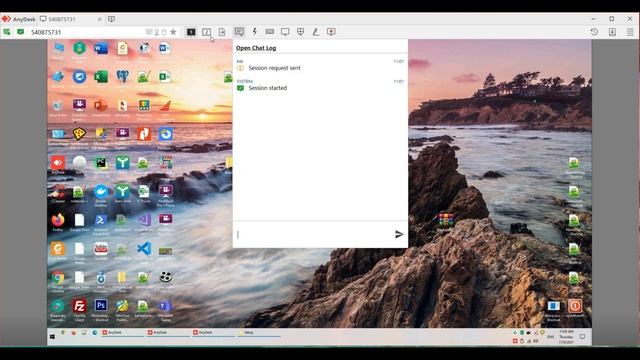Select the PowerPoint desktop icon

click(x=101, y=108)
